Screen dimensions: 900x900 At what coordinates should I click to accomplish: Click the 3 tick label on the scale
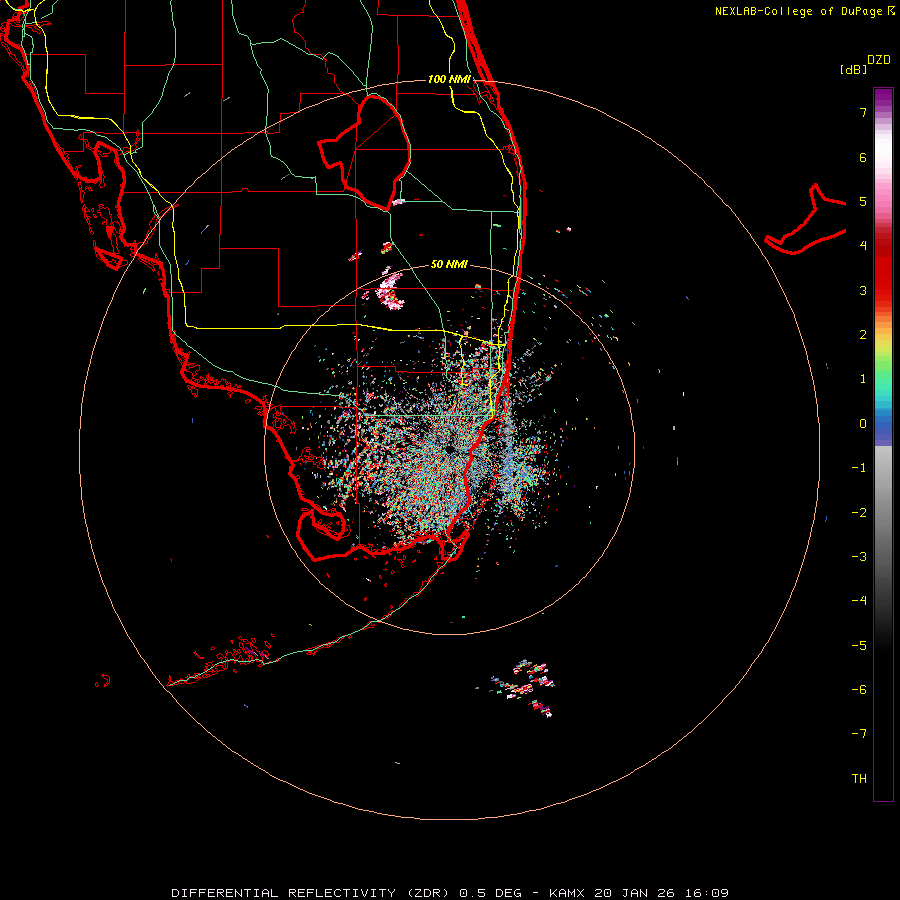coord(863,290)
